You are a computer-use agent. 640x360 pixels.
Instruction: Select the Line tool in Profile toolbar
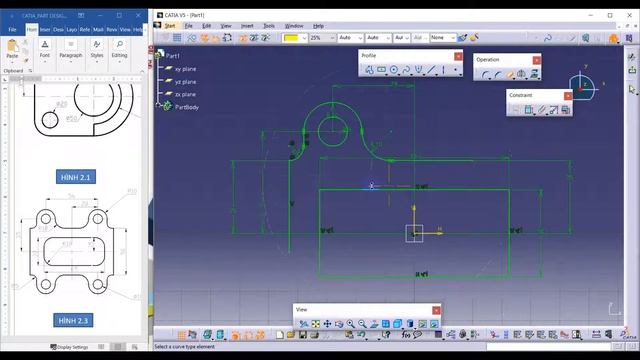(431, 70)
